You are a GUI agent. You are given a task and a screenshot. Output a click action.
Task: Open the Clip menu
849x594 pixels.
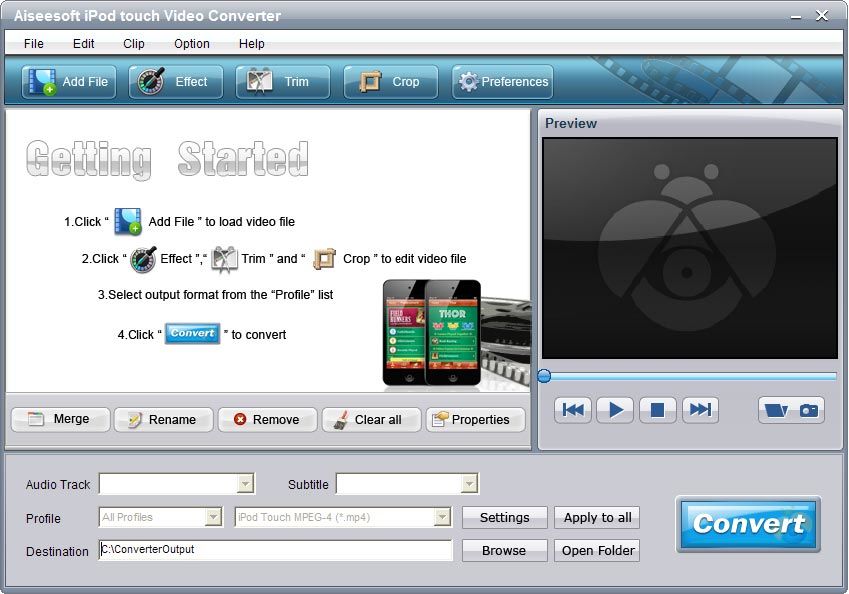(134, 44)
